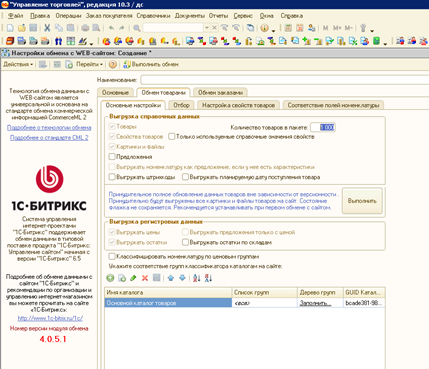Open the Сервис menu

pos(243,16)
